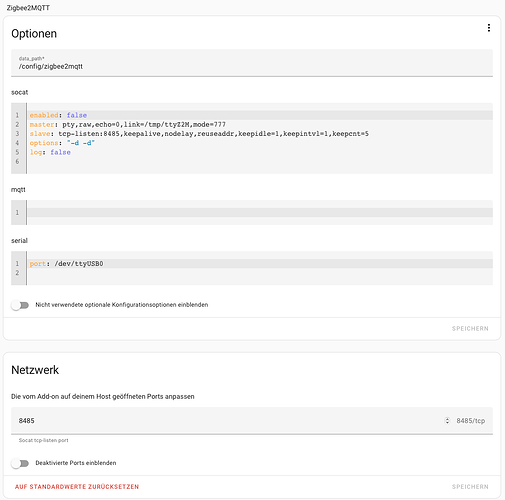505x500 pixels.
Task: Click the 'Socat tcp-listen port' helper text
Action: point(44,440)
